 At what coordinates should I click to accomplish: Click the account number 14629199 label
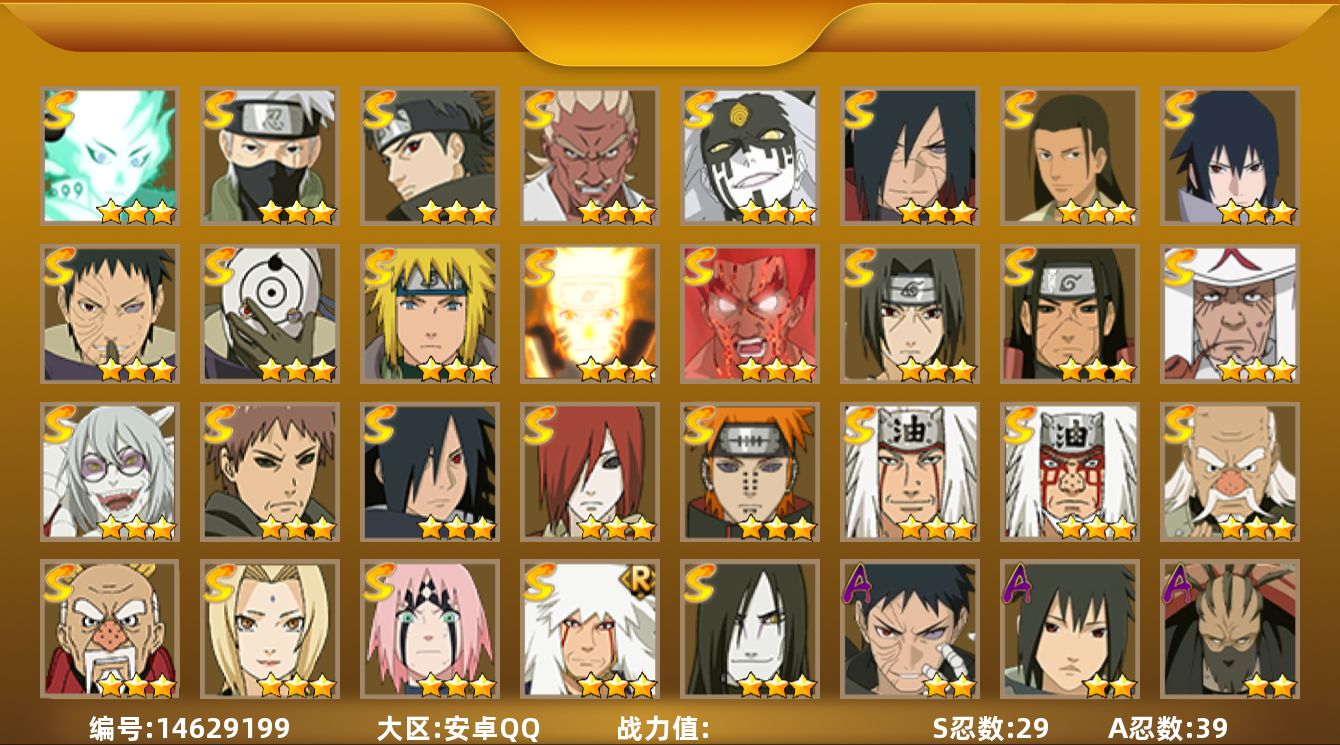190,728
